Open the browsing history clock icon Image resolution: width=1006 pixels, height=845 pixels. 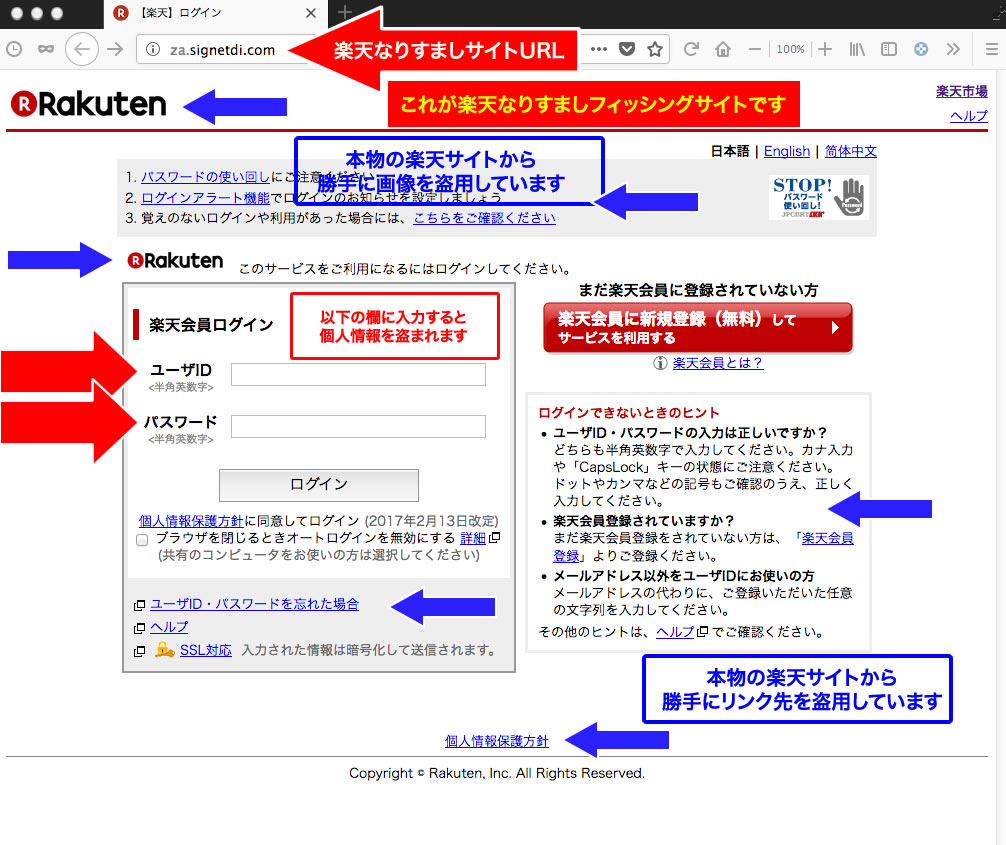pos(14,49)
